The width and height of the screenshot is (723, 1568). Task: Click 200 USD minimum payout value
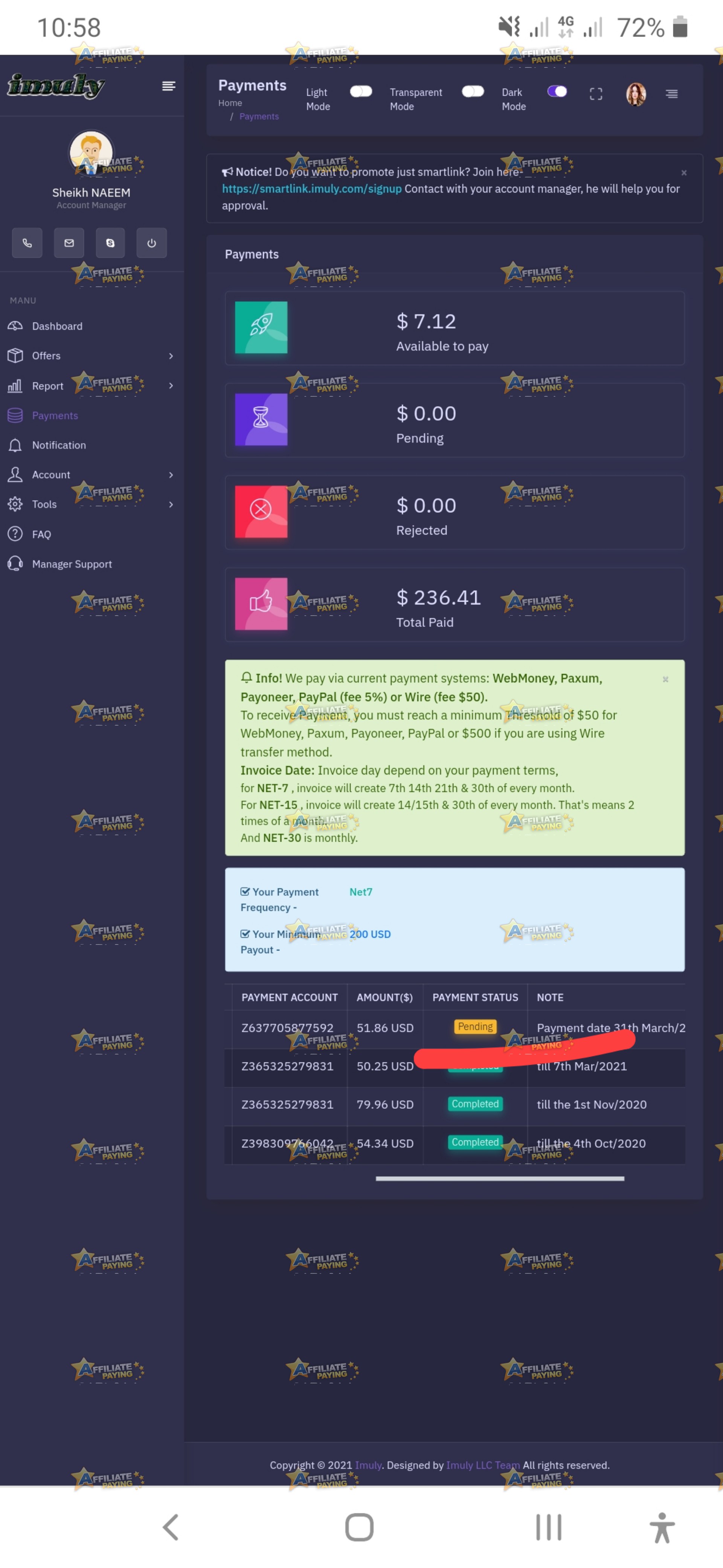coord(370,934)
